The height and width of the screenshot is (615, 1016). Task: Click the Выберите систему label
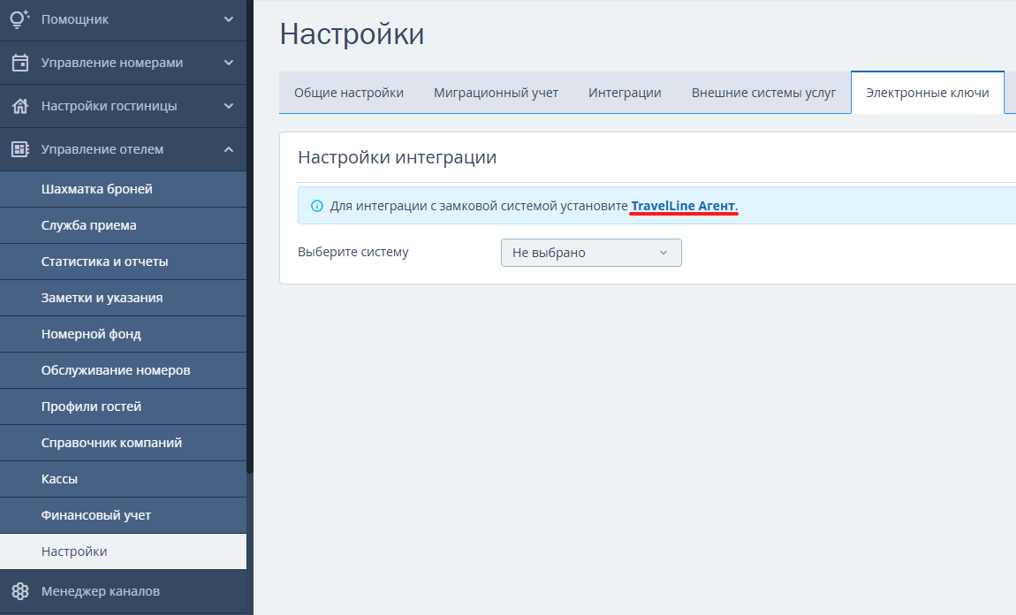[353, 252]
